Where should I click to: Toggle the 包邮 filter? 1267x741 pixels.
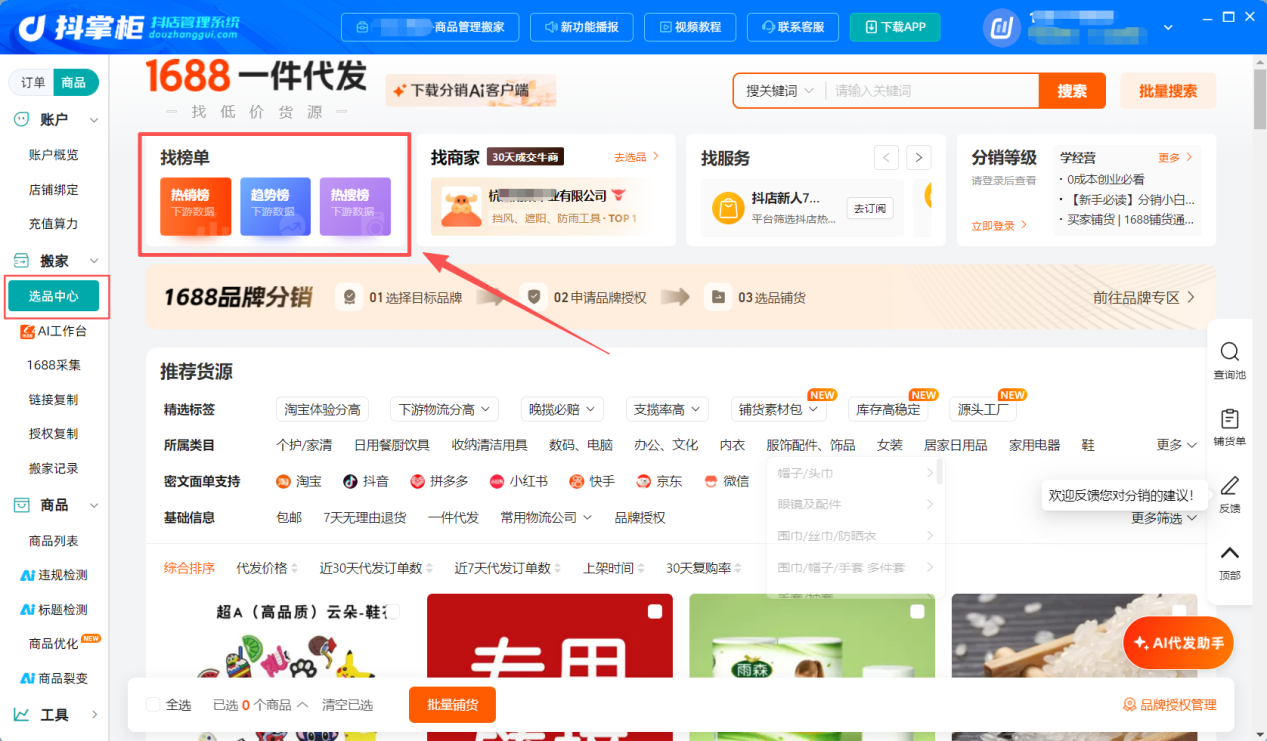click(x=289, y=517)
